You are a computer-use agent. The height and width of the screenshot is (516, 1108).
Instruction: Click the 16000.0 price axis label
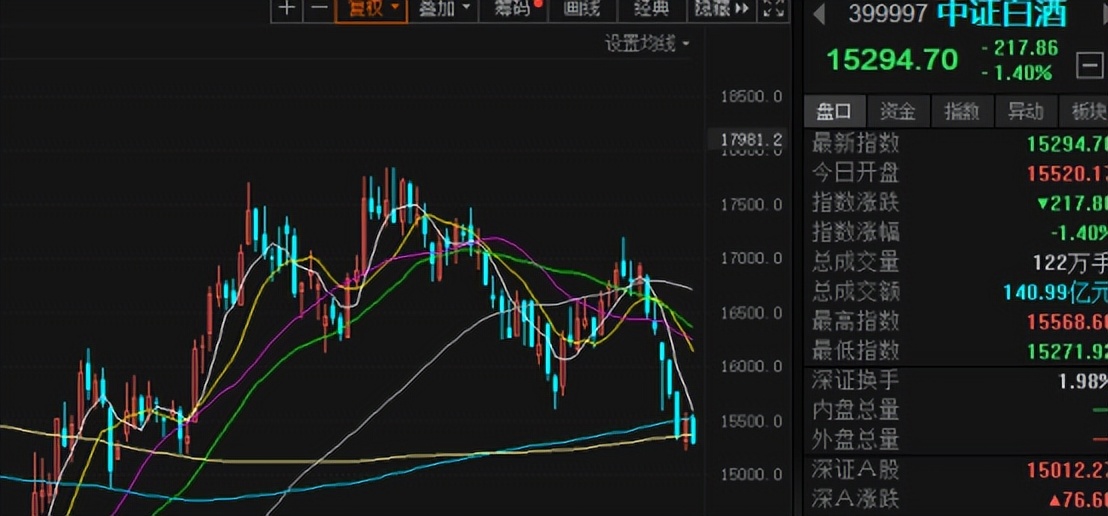pyautogui.click(x=752, y=367)
